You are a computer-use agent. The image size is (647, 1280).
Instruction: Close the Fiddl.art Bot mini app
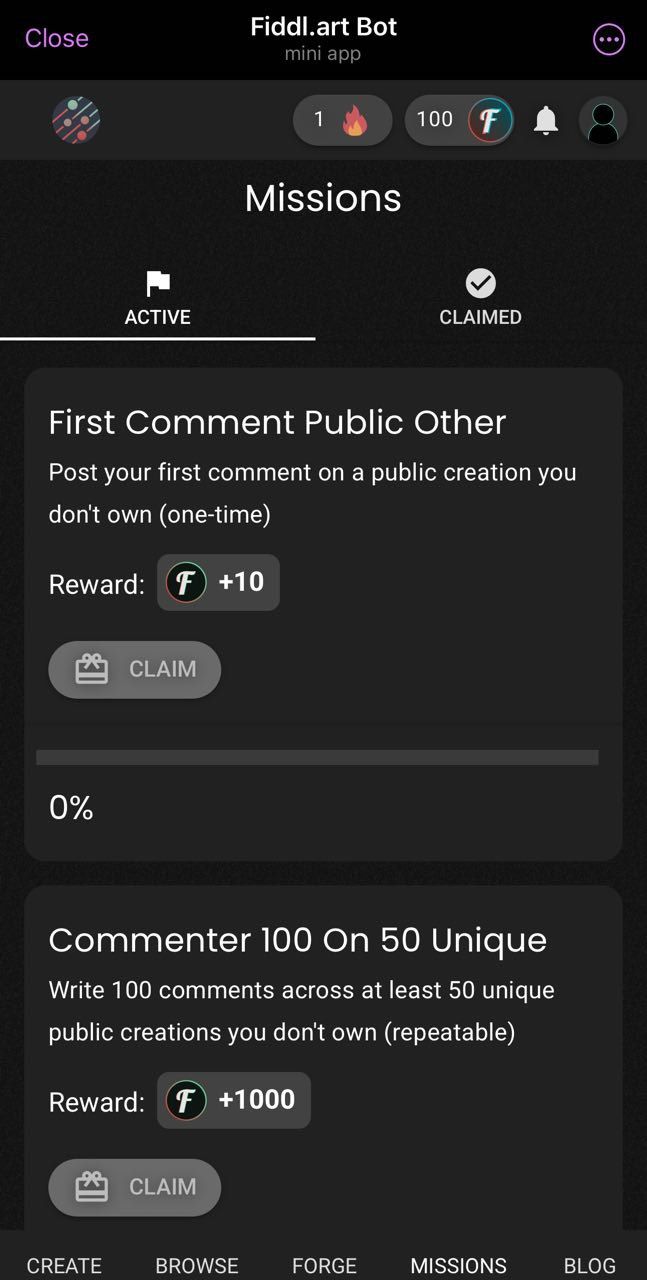(x=56, y=39)
